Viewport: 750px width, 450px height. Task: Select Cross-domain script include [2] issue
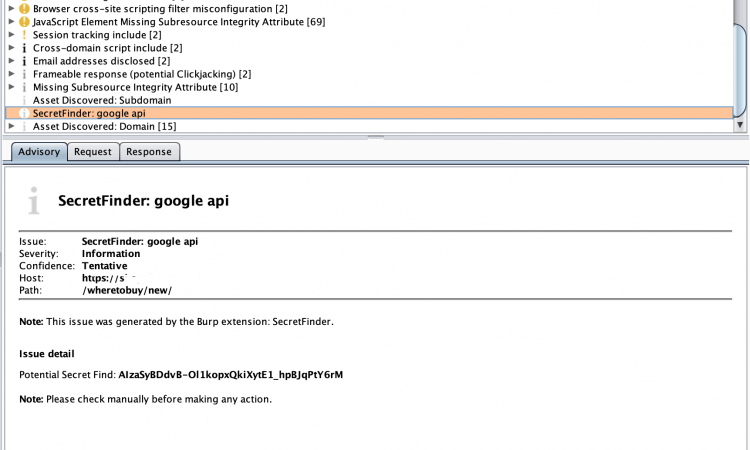pyautogui.click(x=108, y=48)
